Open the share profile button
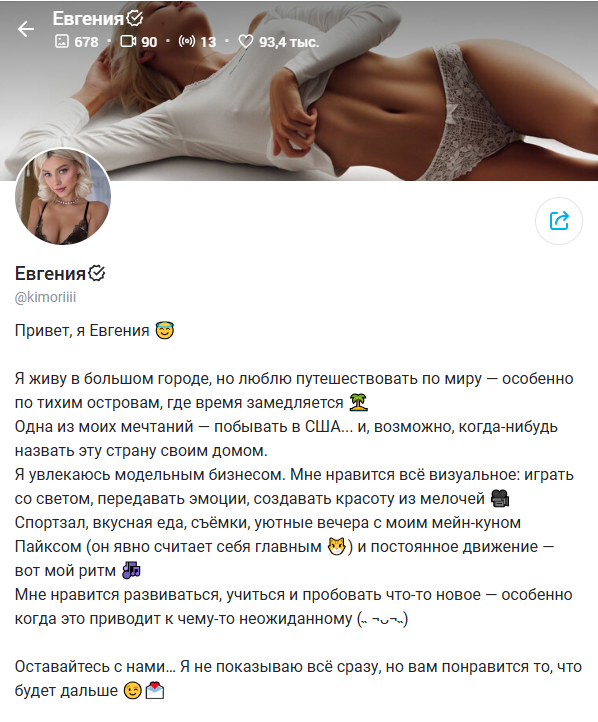 tap(559, 221)
